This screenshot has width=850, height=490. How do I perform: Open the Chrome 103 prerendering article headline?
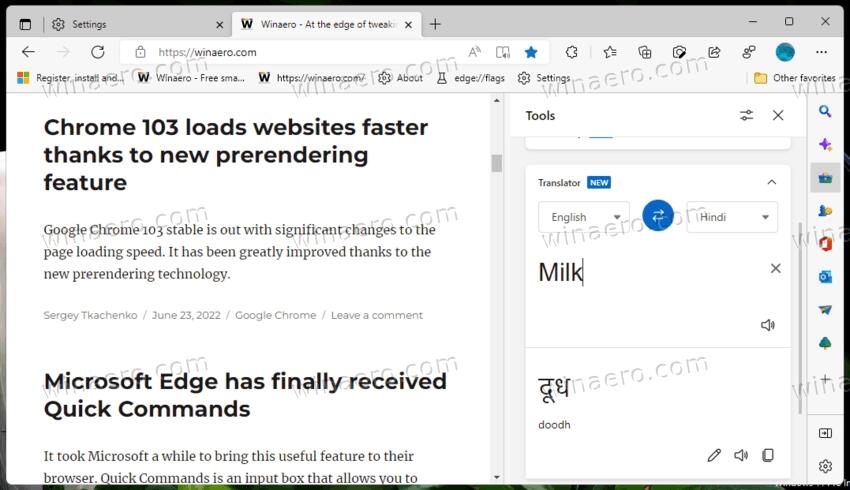pos(235,155)
